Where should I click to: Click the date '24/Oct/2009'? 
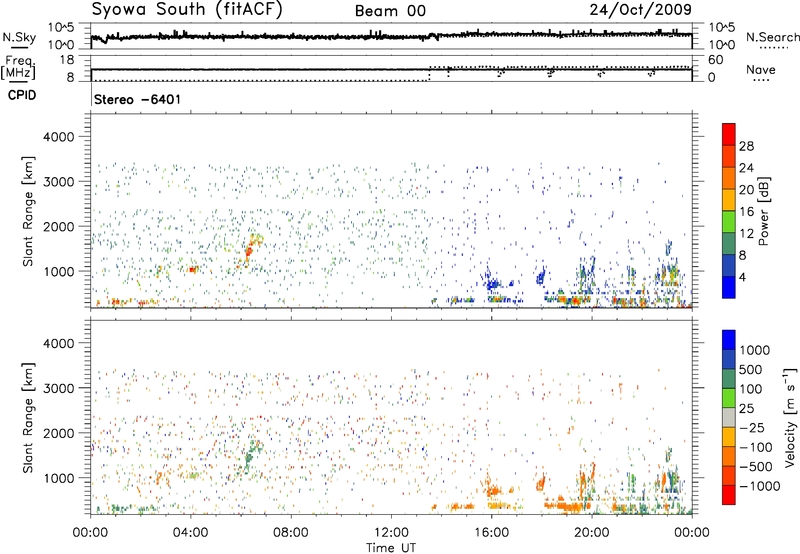click(x=641, y=10)
